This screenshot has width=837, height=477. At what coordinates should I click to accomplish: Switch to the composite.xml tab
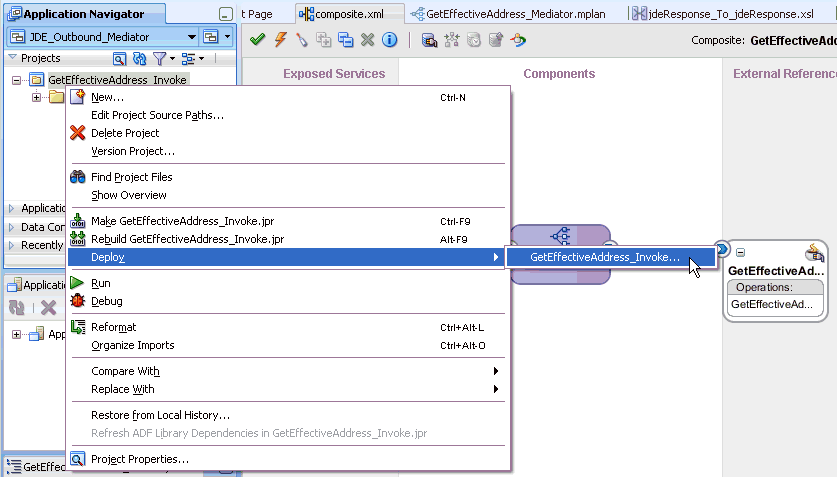click(350, 14)
